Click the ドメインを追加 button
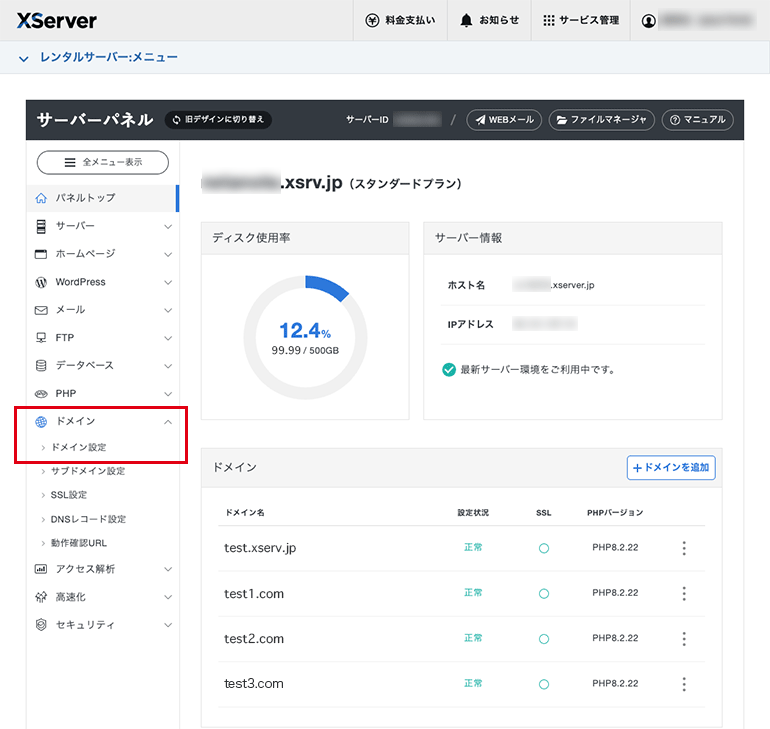The width and height of the screenshot is (770, 729). click(x=671, y=468)
